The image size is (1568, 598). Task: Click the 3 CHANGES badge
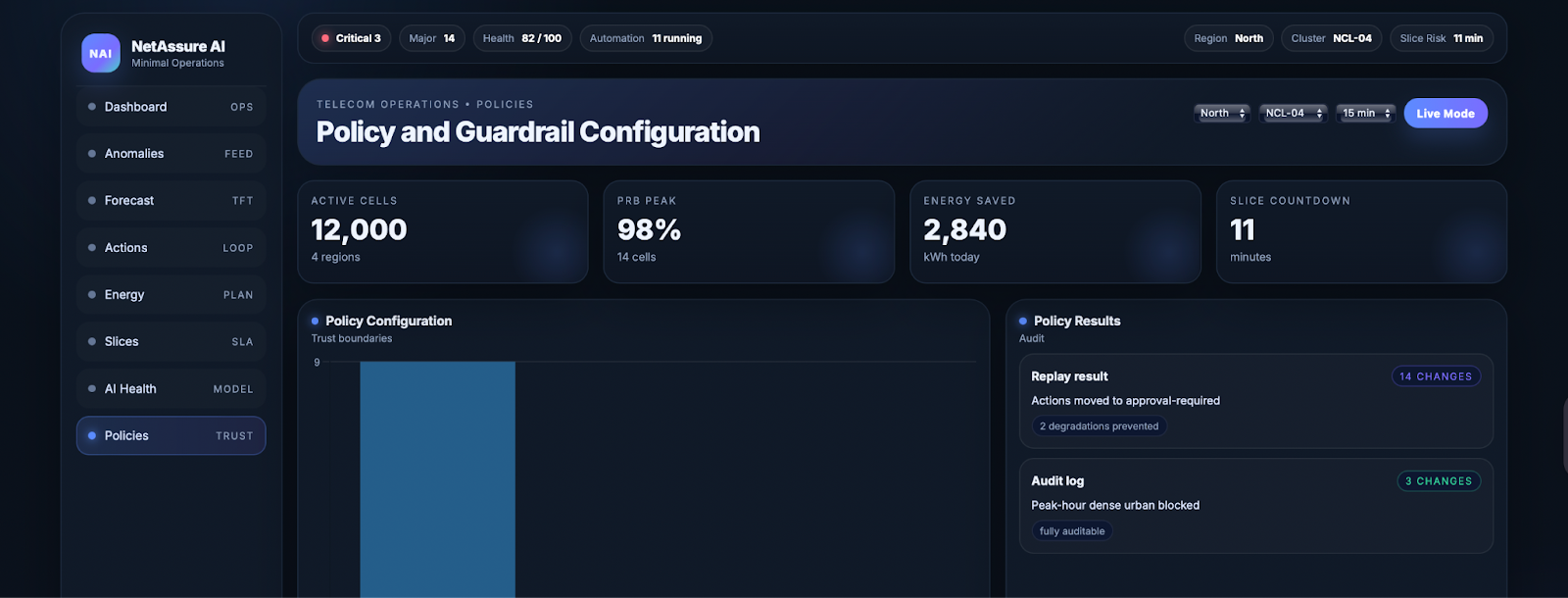pos(1439,481)
